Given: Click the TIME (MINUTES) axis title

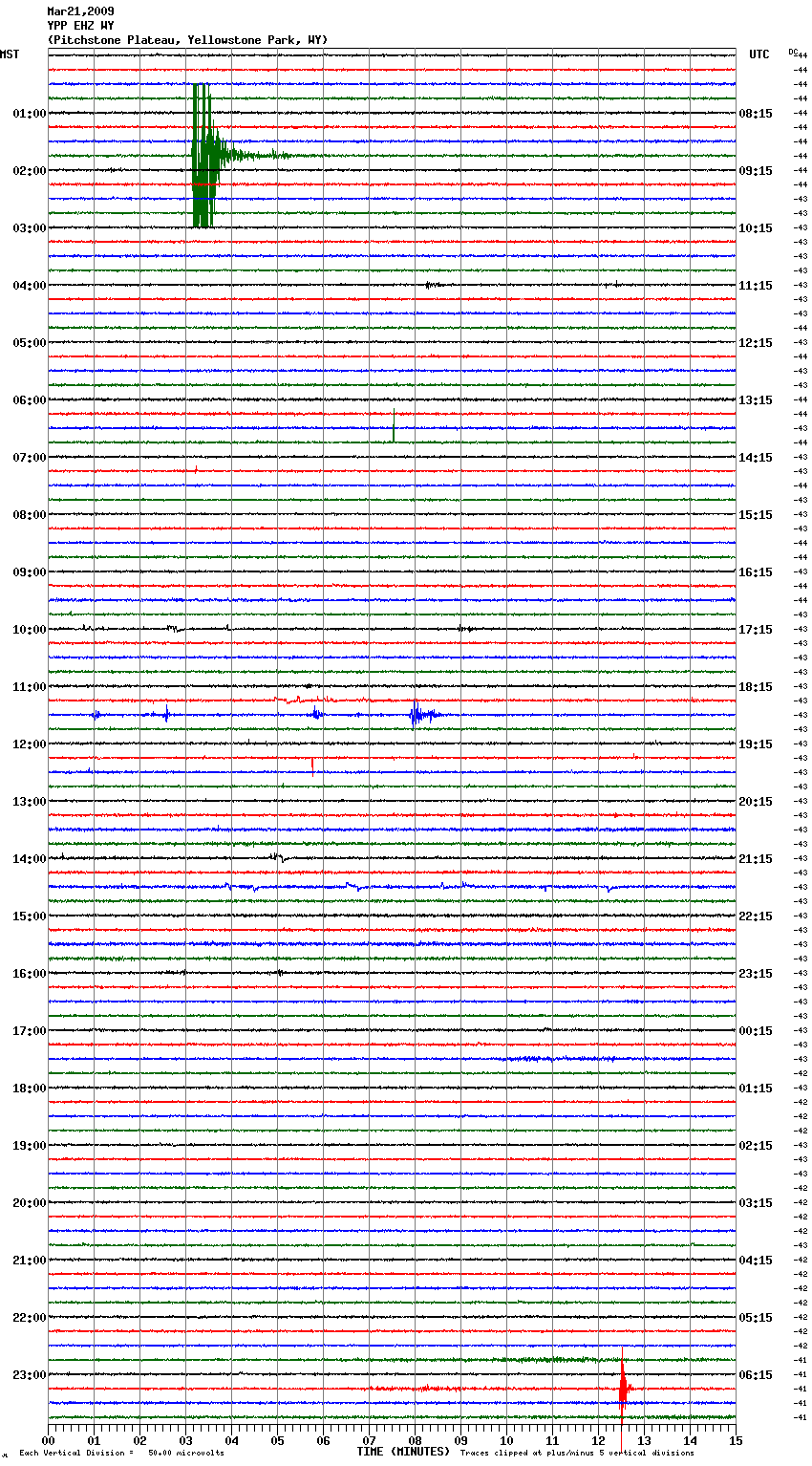Looking at the screenshot, I should coord(403,1452).
